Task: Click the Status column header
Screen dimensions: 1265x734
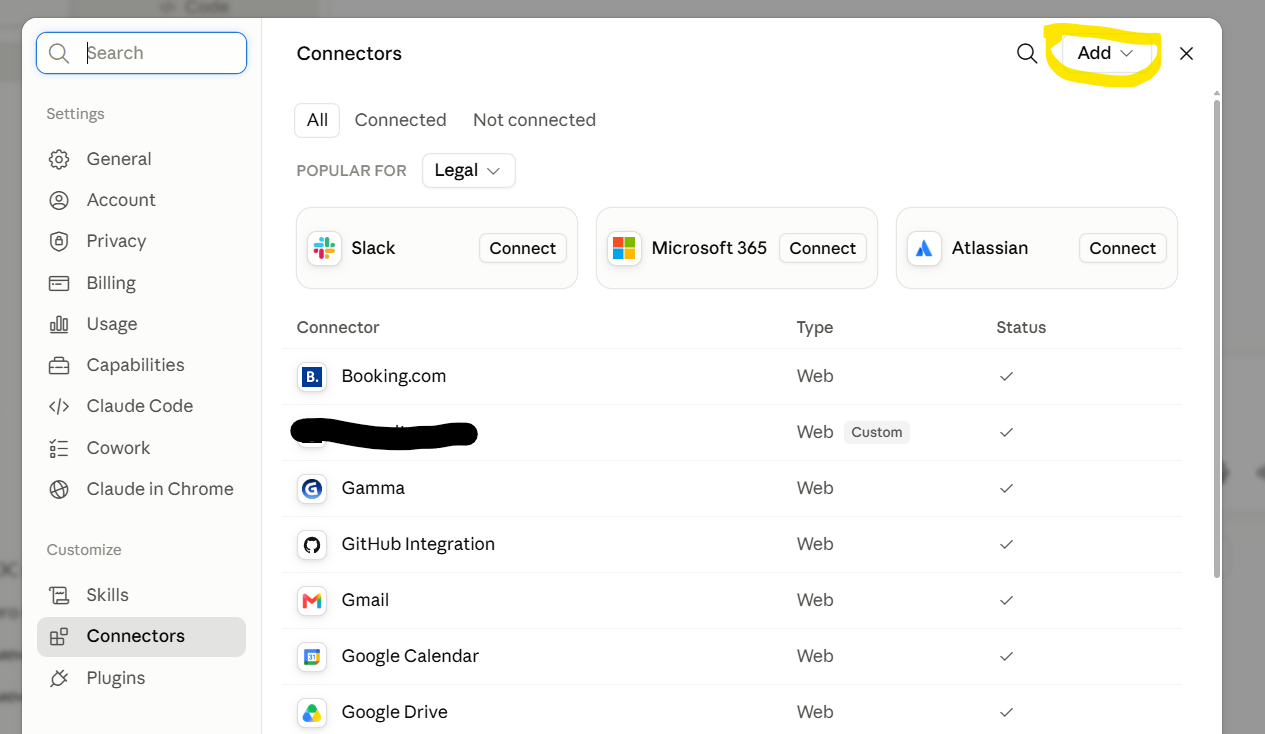Action: [1021, 327]
